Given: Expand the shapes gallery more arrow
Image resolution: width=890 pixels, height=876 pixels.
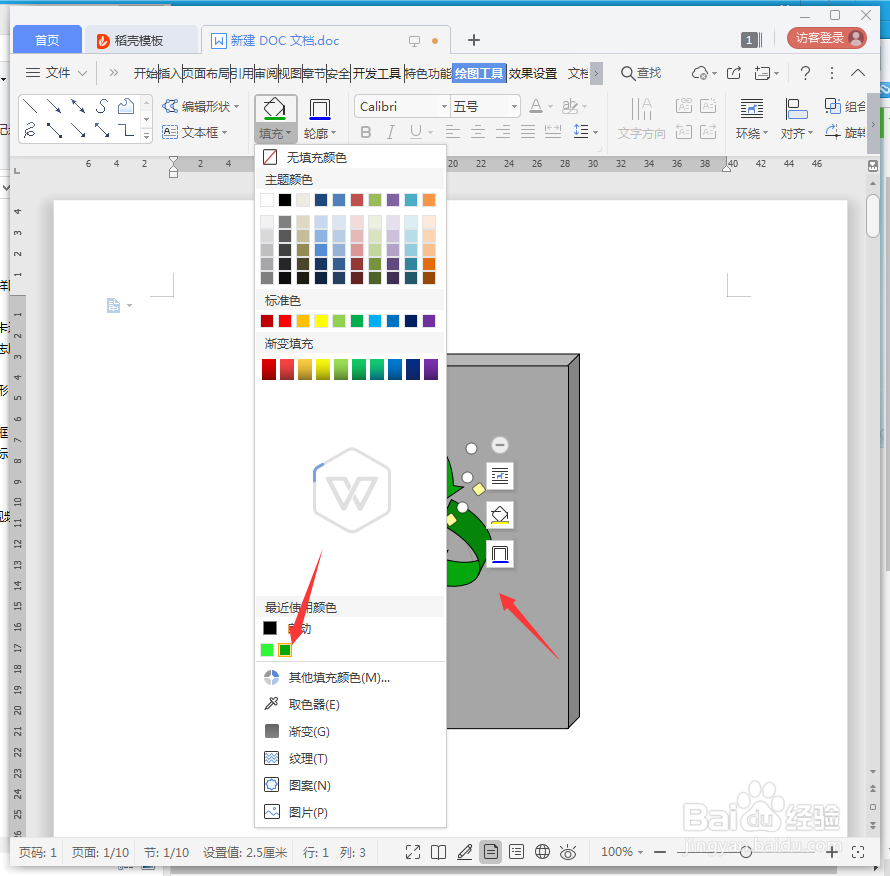Looking at the screenshot, I should click(x=146, y=135).
